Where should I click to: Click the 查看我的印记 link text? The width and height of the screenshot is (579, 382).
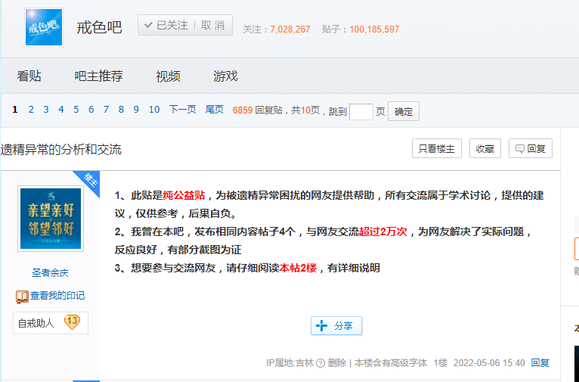click(x=58, y=296)
